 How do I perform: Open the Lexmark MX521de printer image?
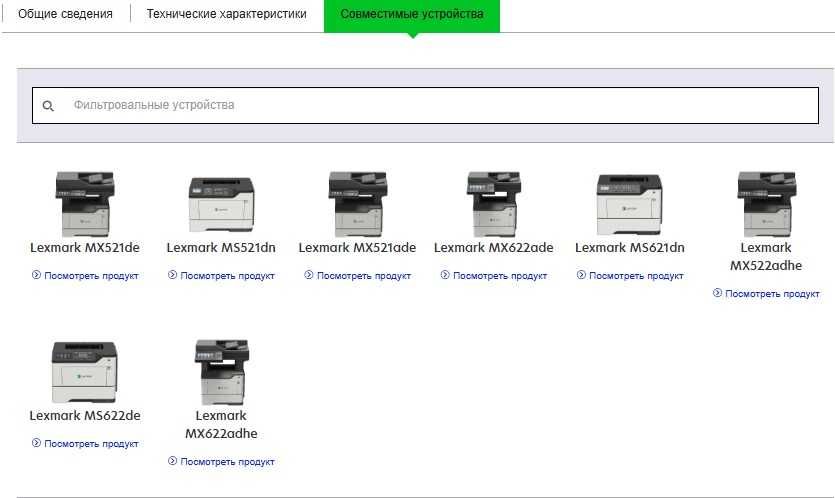pyautogui.click(x=85, y=204)
